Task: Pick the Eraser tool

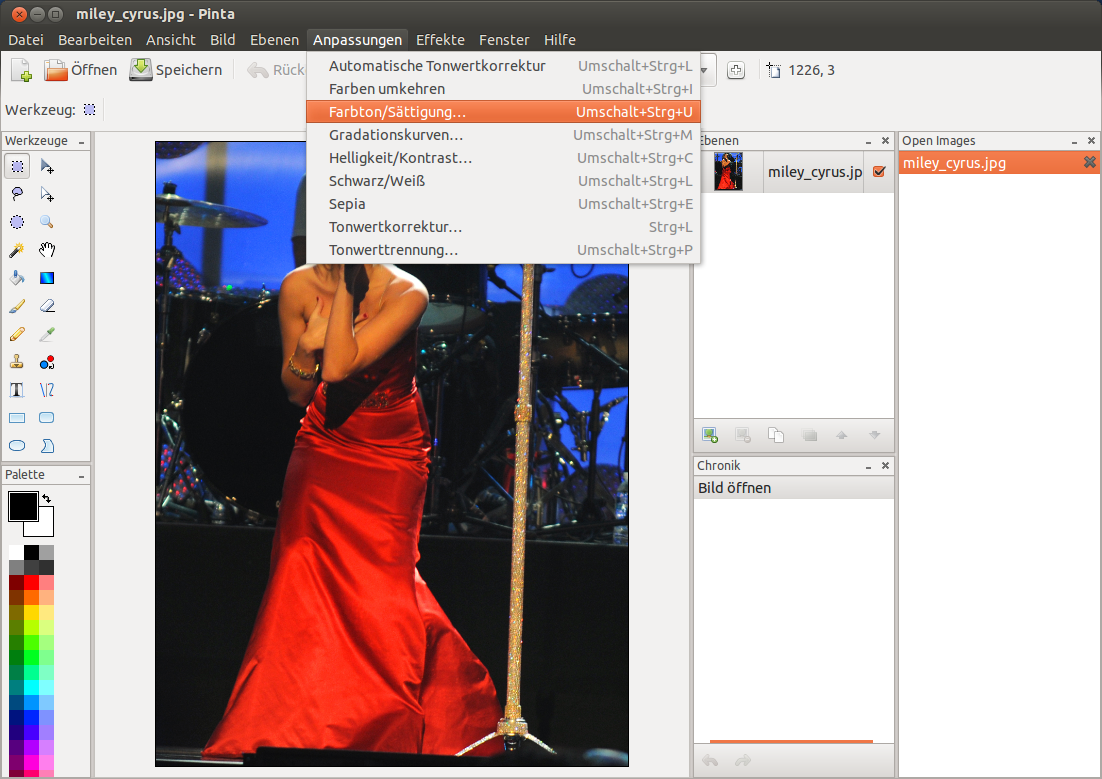Action: coord(47,306)
